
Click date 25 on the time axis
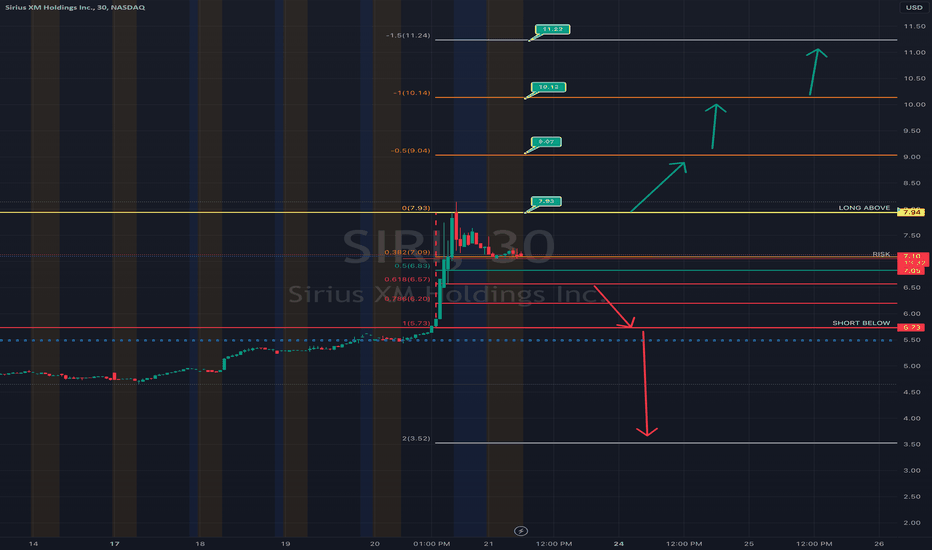[749, 543]
